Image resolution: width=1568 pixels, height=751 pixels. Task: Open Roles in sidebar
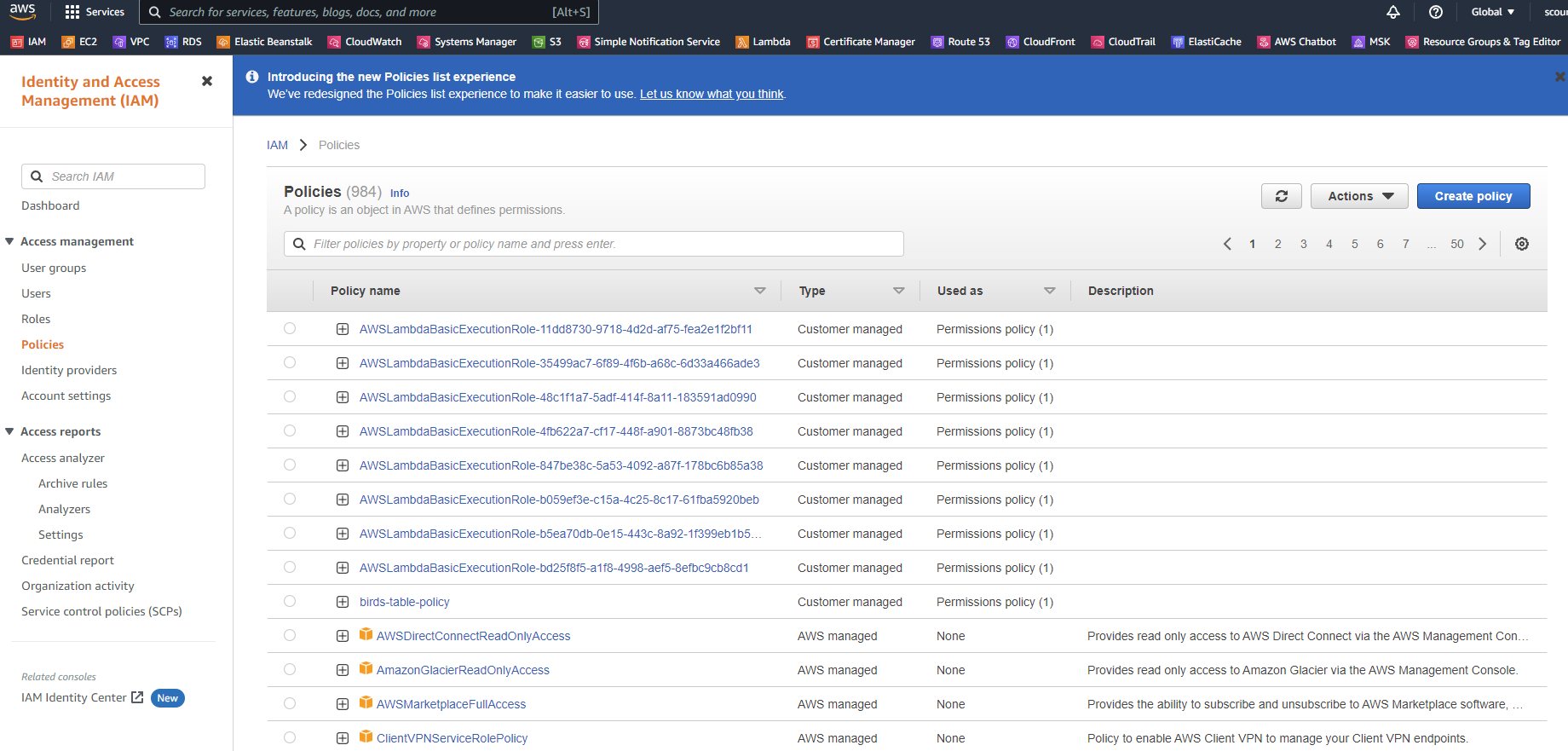point(36,319)
